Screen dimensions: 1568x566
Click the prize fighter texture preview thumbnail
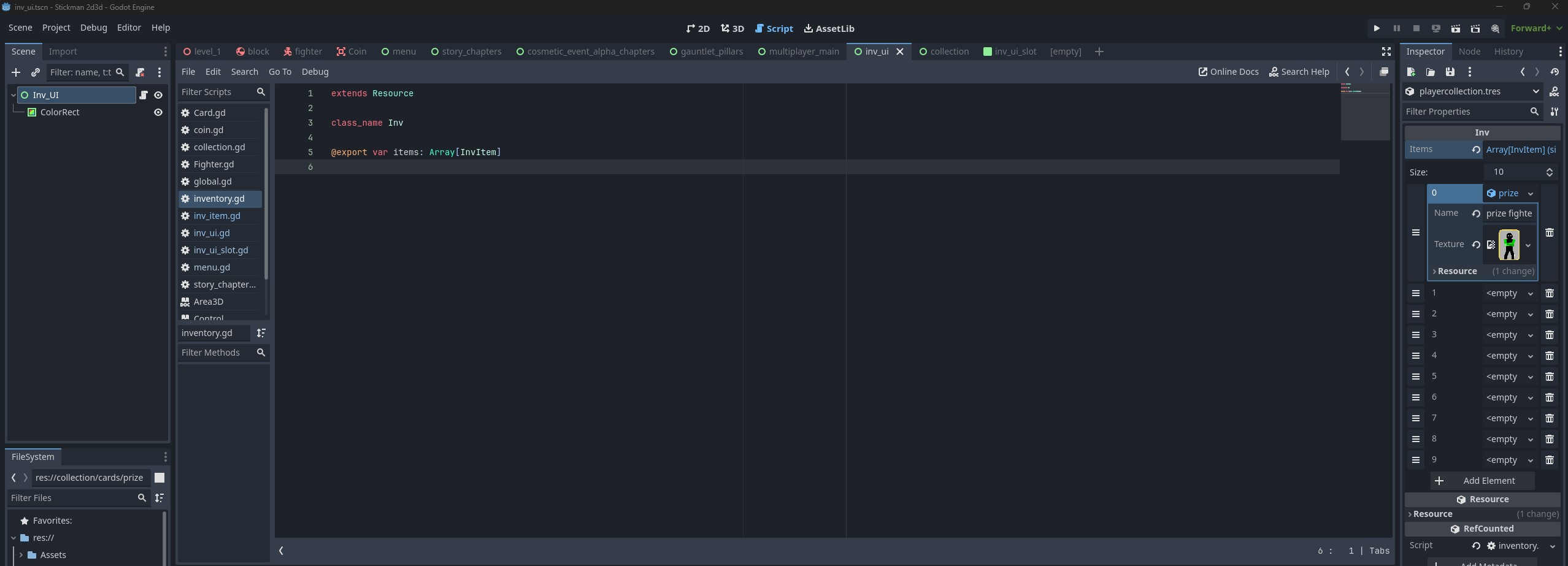pyautogui.click(x=1508, y=245)
